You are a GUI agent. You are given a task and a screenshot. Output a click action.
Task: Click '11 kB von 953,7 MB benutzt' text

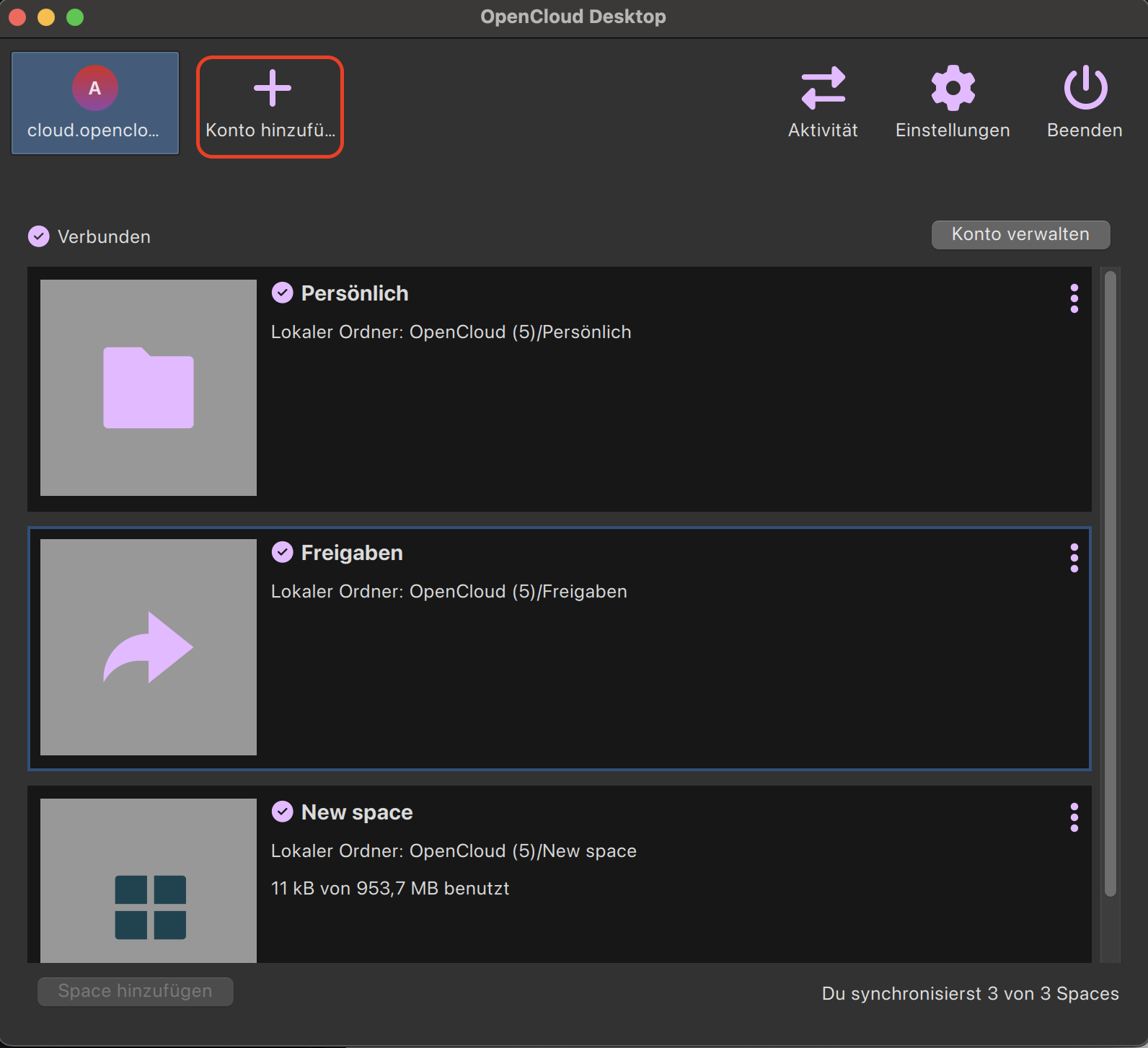tap(390, 889)
